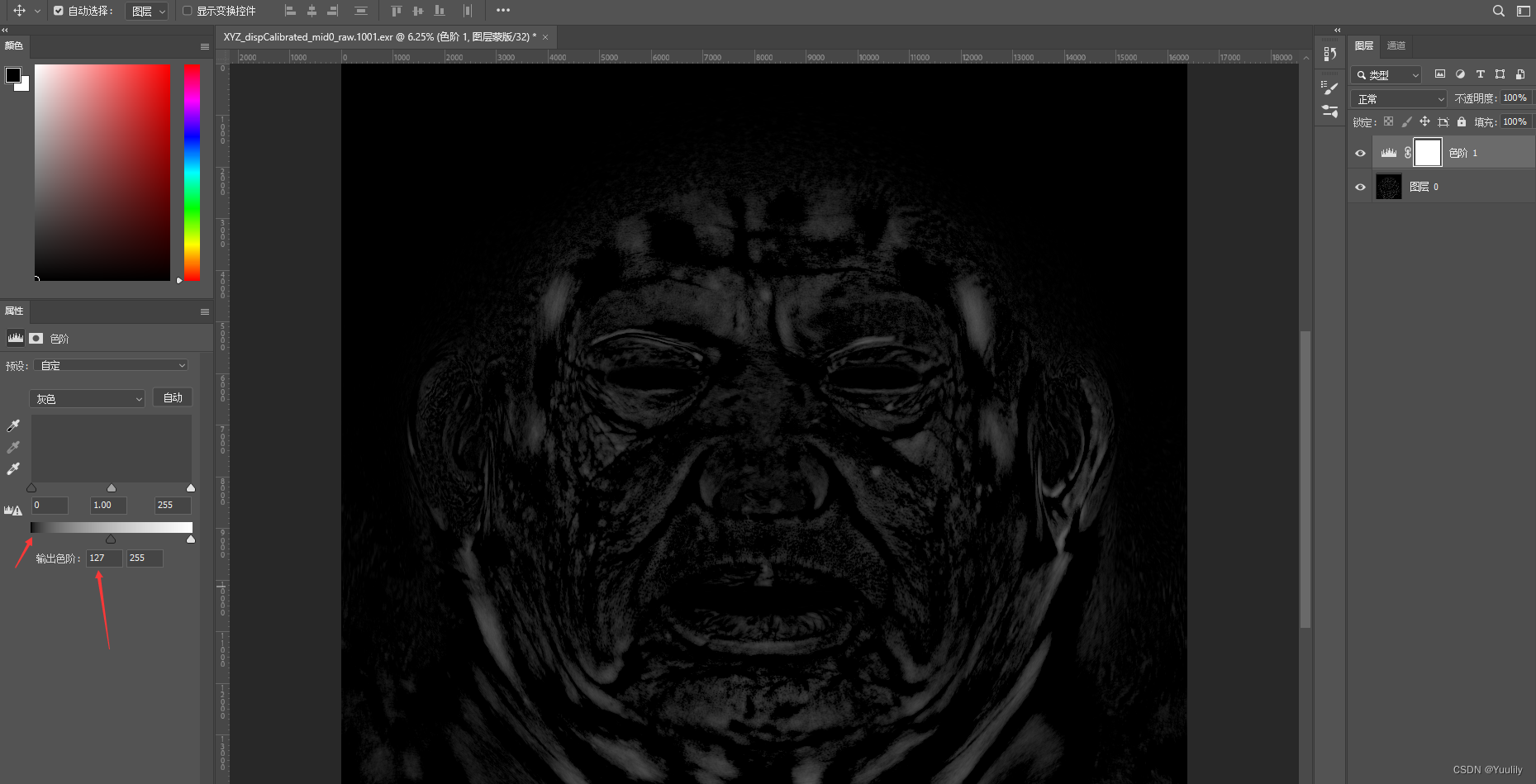This screenshot has height=784, width=1536.
Task: Click the 不透明度 opacity field 100%
Action: [x=1515, y=97]
